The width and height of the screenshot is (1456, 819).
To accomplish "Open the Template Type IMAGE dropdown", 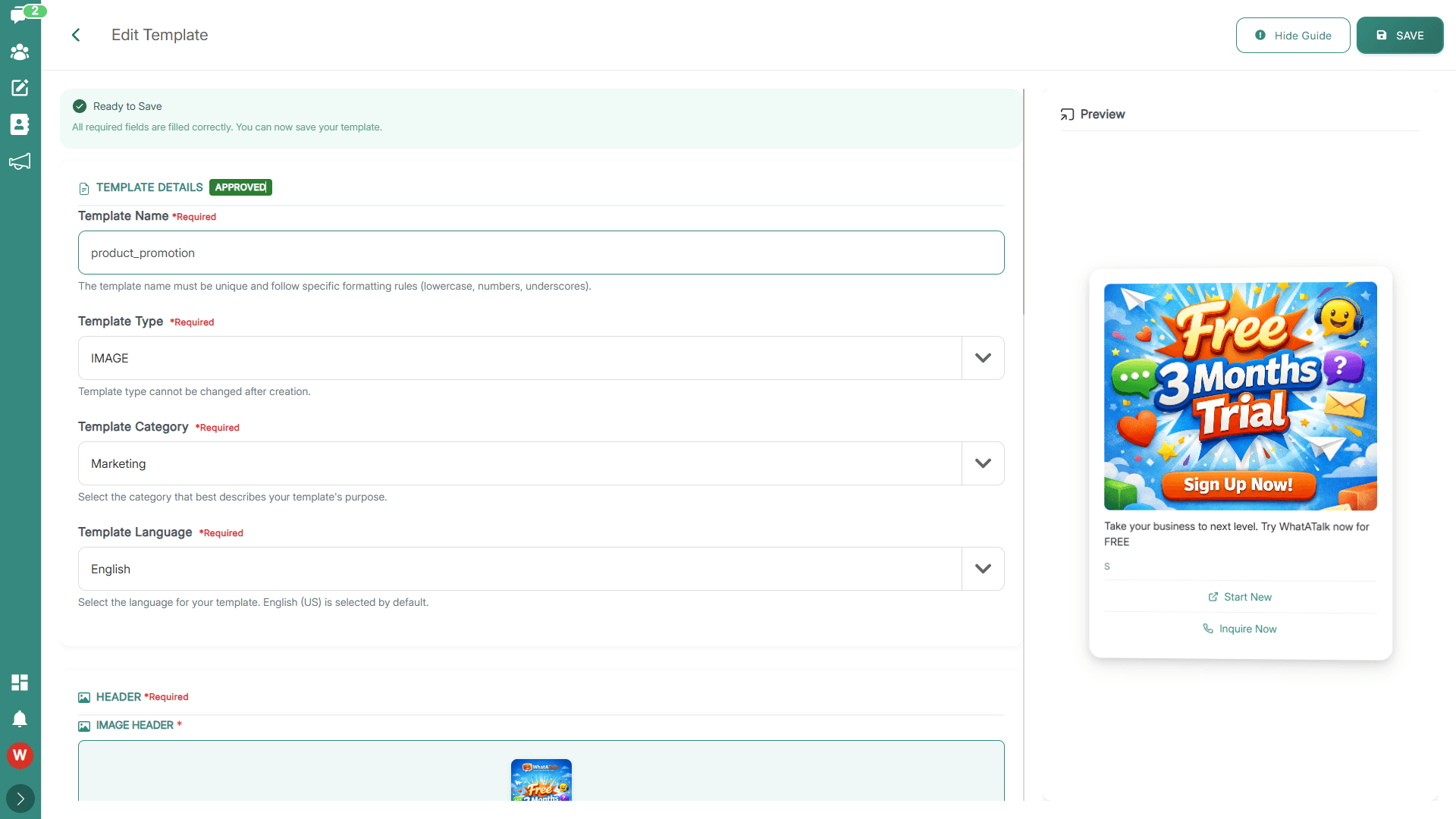I will pyautogui.click(x=541, y=358).
